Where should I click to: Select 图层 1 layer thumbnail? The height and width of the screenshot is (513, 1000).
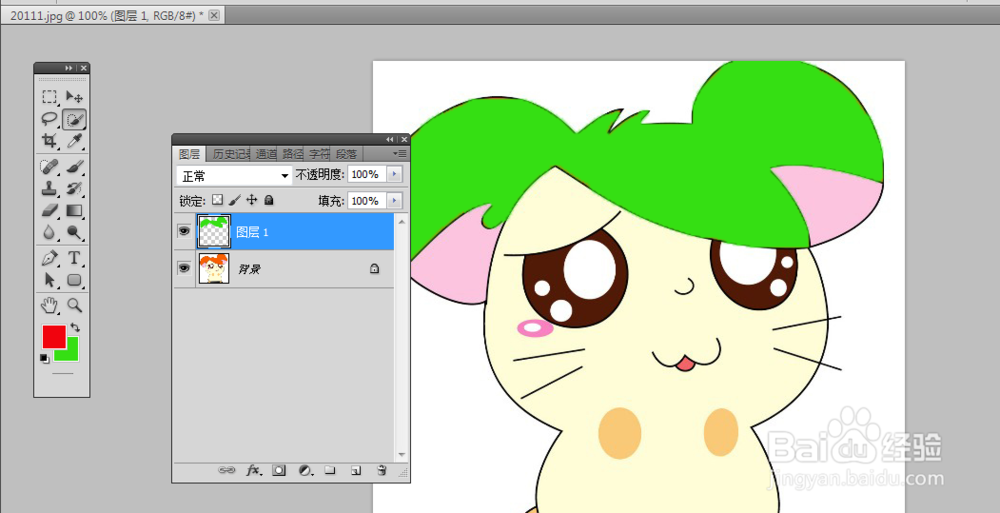pyautogui.click(x=214, y=232)
